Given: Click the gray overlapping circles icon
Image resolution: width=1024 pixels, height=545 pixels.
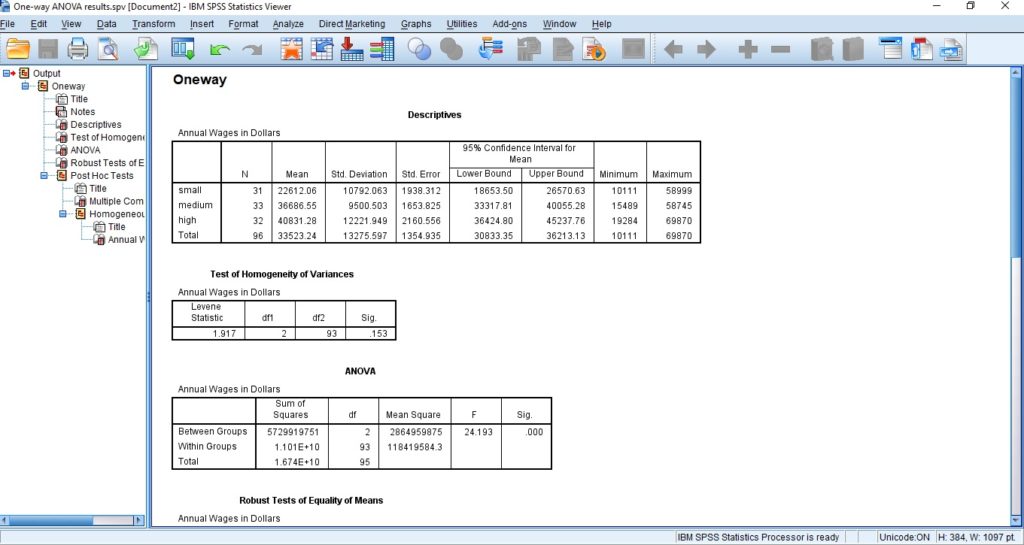Looking at the screenshot, I should click(451, 49).
